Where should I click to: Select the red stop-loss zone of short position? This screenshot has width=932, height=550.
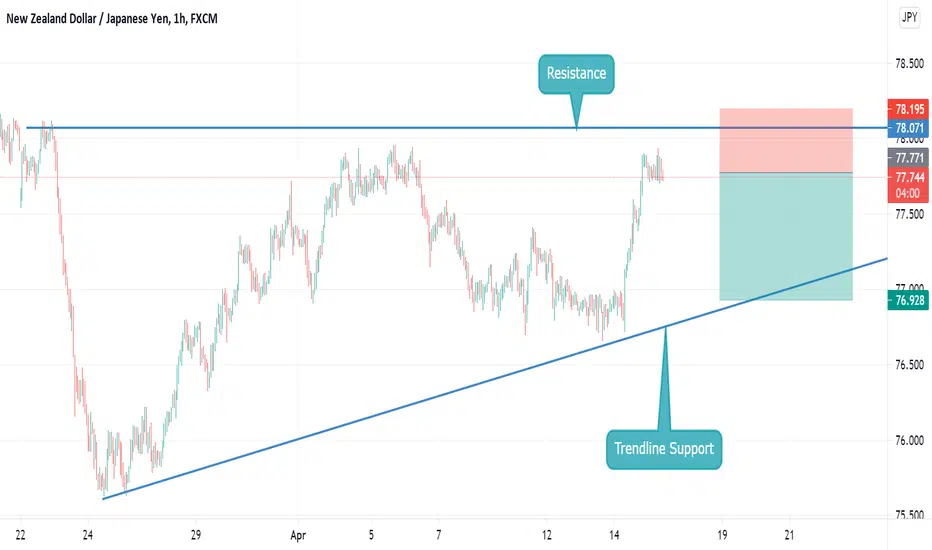tap(786, 140)
